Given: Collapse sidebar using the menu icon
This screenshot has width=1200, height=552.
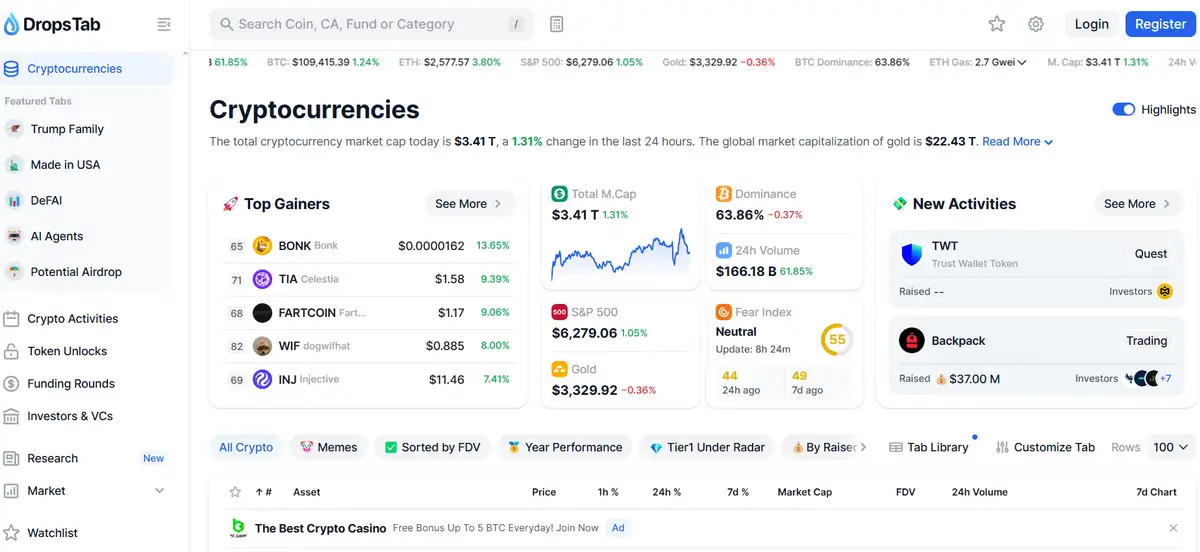Looking at the screenshot, I should pyautogui.click(x=164, y=24).
